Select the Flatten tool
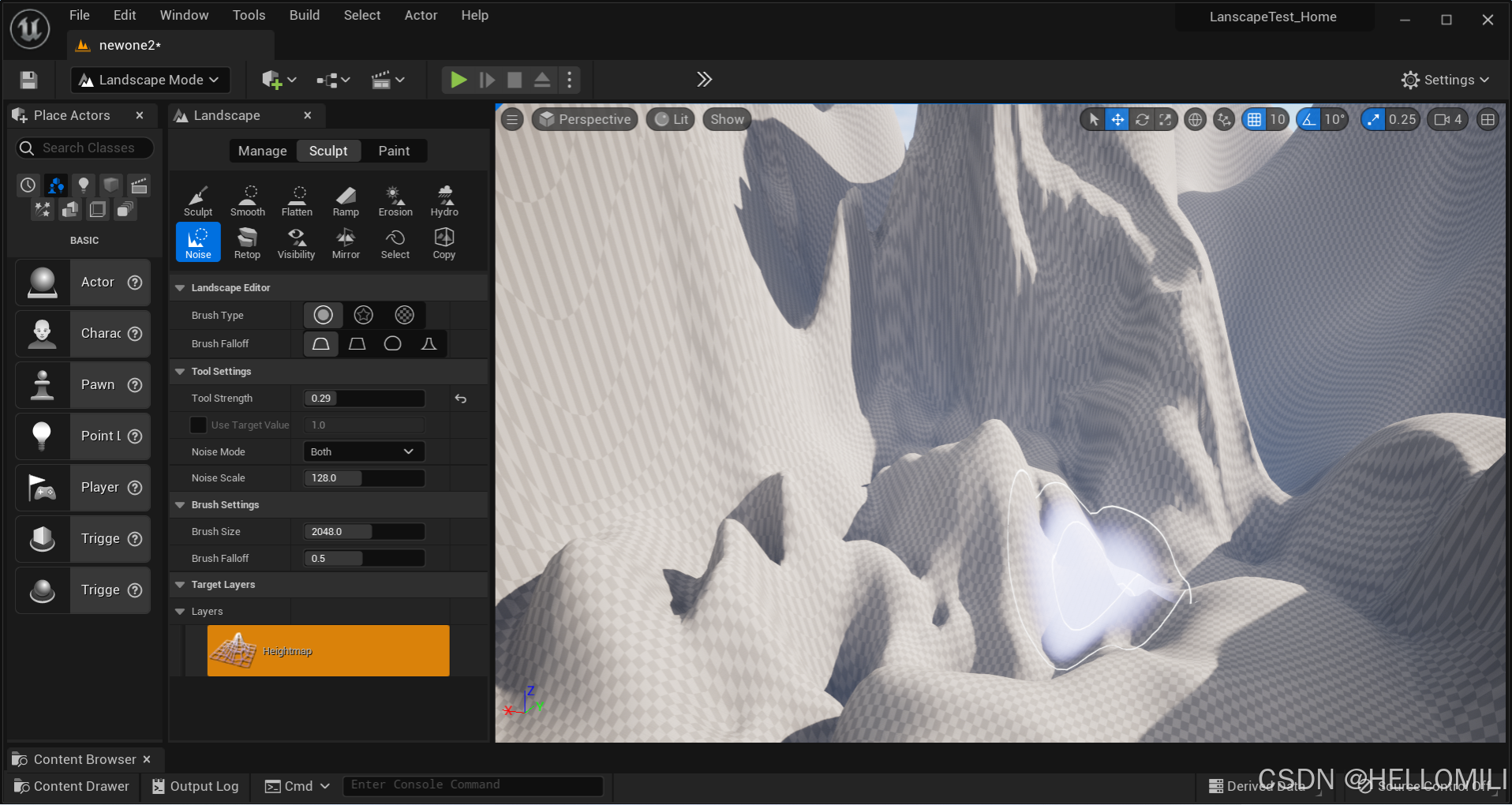Viewport: 1512px width, 805px height. point(297,200)
